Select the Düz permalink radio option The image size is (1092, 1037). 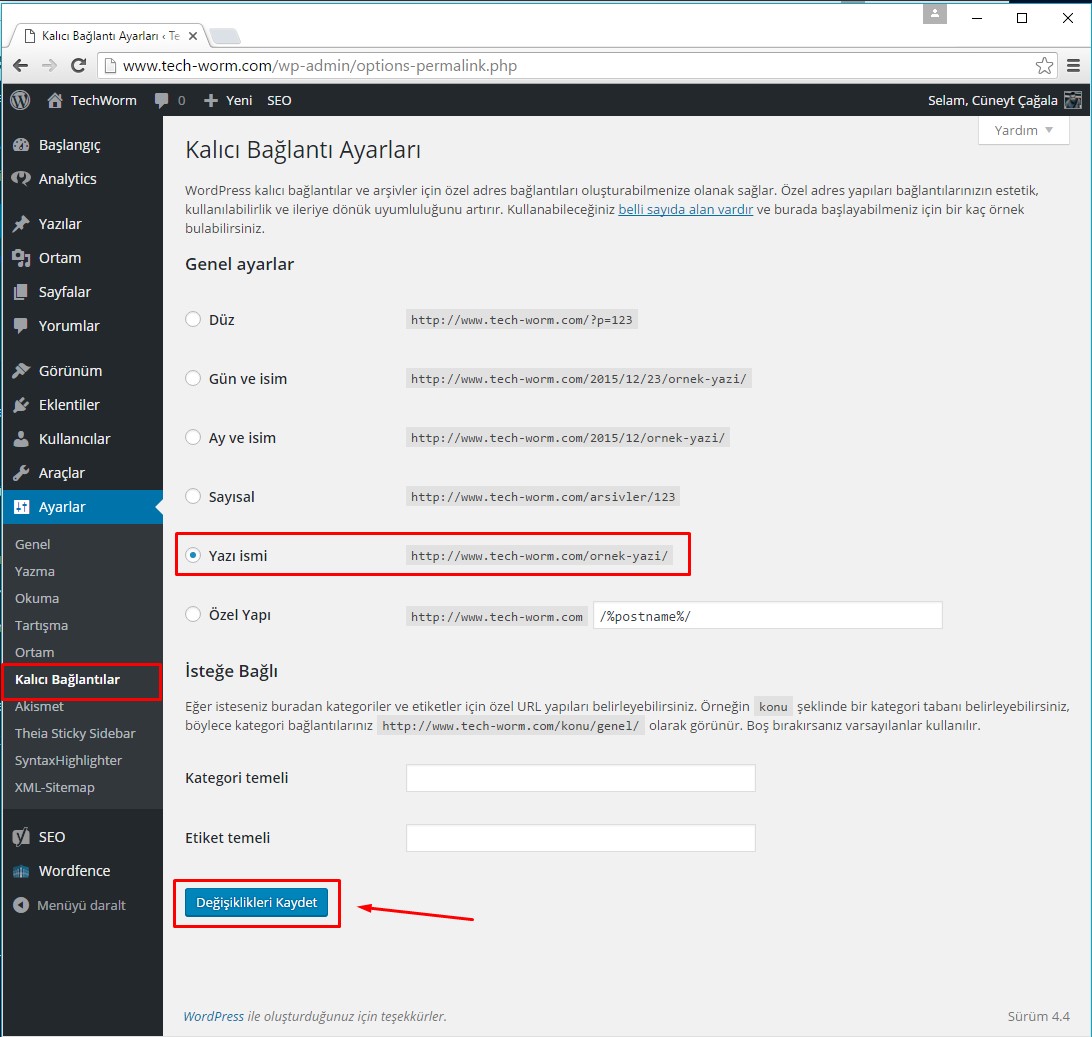[193, 320]
